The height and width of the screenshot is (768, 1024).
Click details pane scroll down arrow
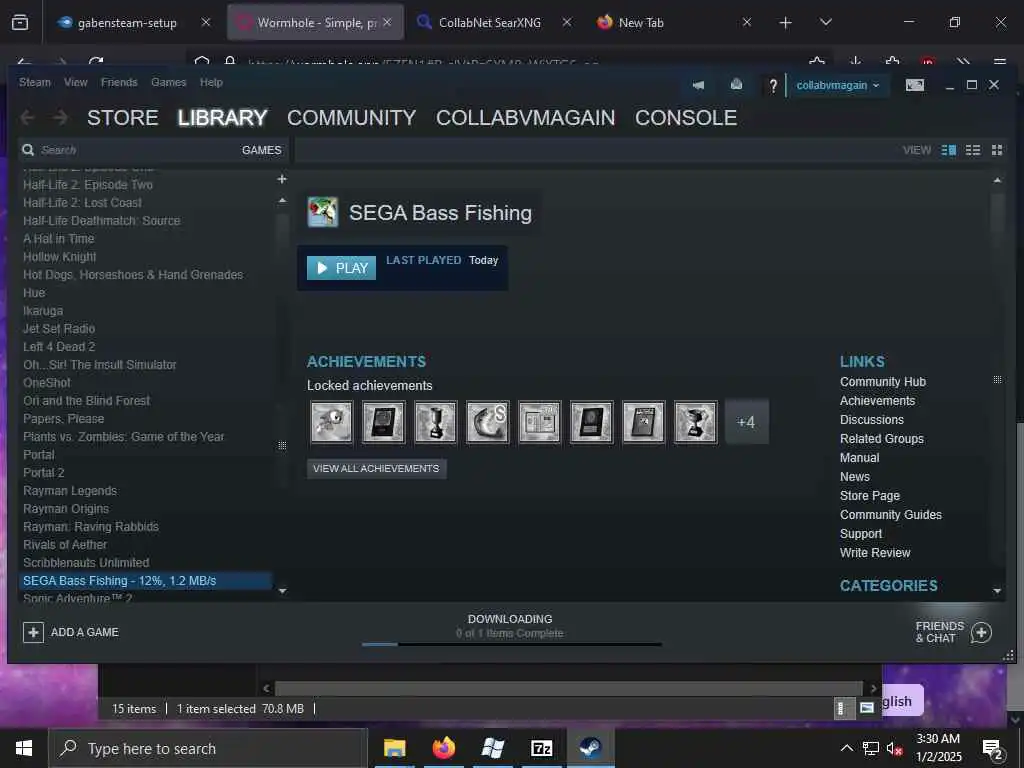pos(997,590)
